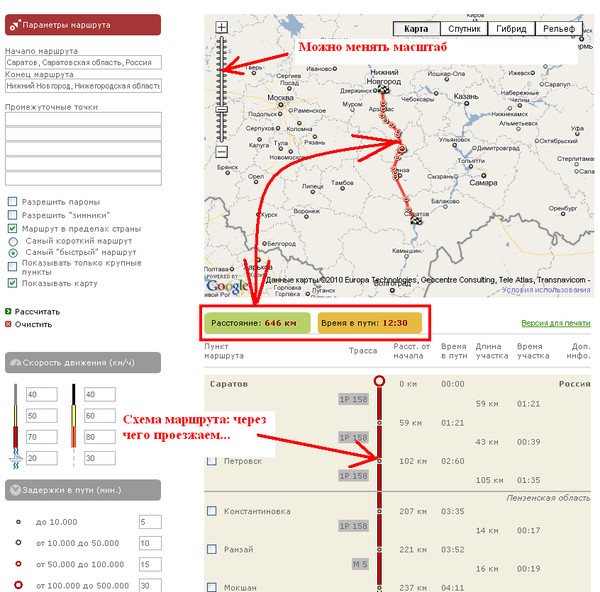Click the red Очистить cross icon
The width and height of the screenshot is (600, 592).
[x=8, y=325]
